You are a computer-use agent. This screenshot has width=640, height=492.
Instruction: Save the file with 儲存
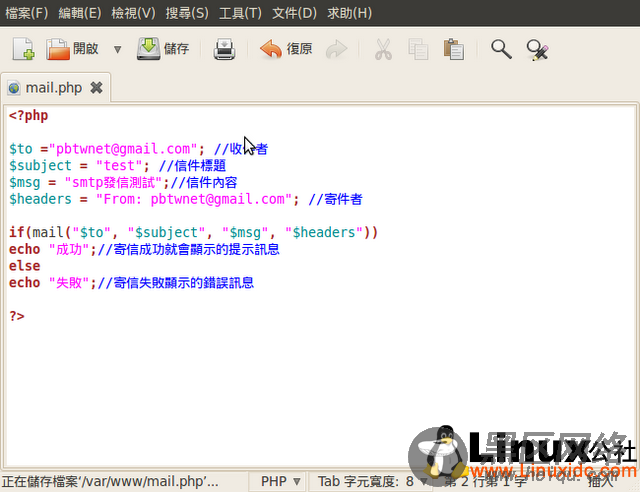tap(163, 49)
